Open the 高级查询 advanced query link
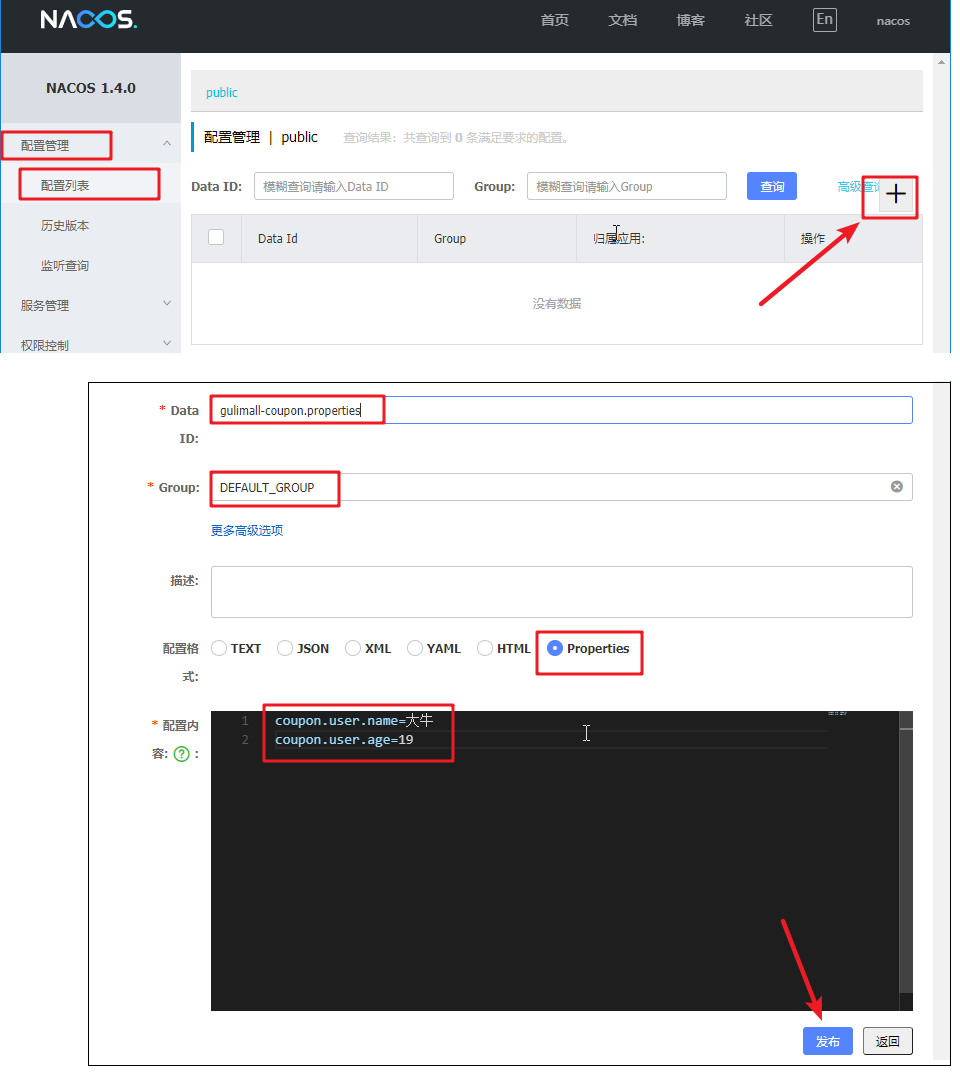960x1074 pixels. tap(858, 186)
